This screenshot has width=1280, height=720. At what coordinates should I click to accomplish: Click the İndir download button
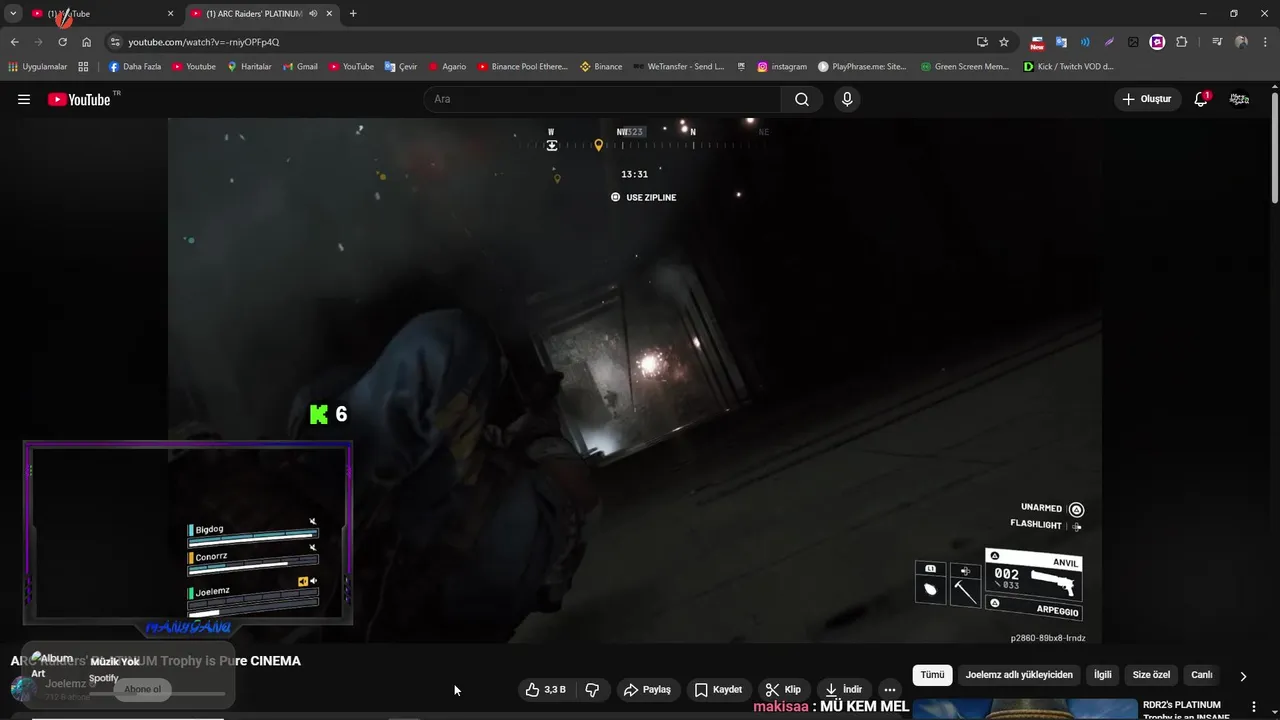843,689
